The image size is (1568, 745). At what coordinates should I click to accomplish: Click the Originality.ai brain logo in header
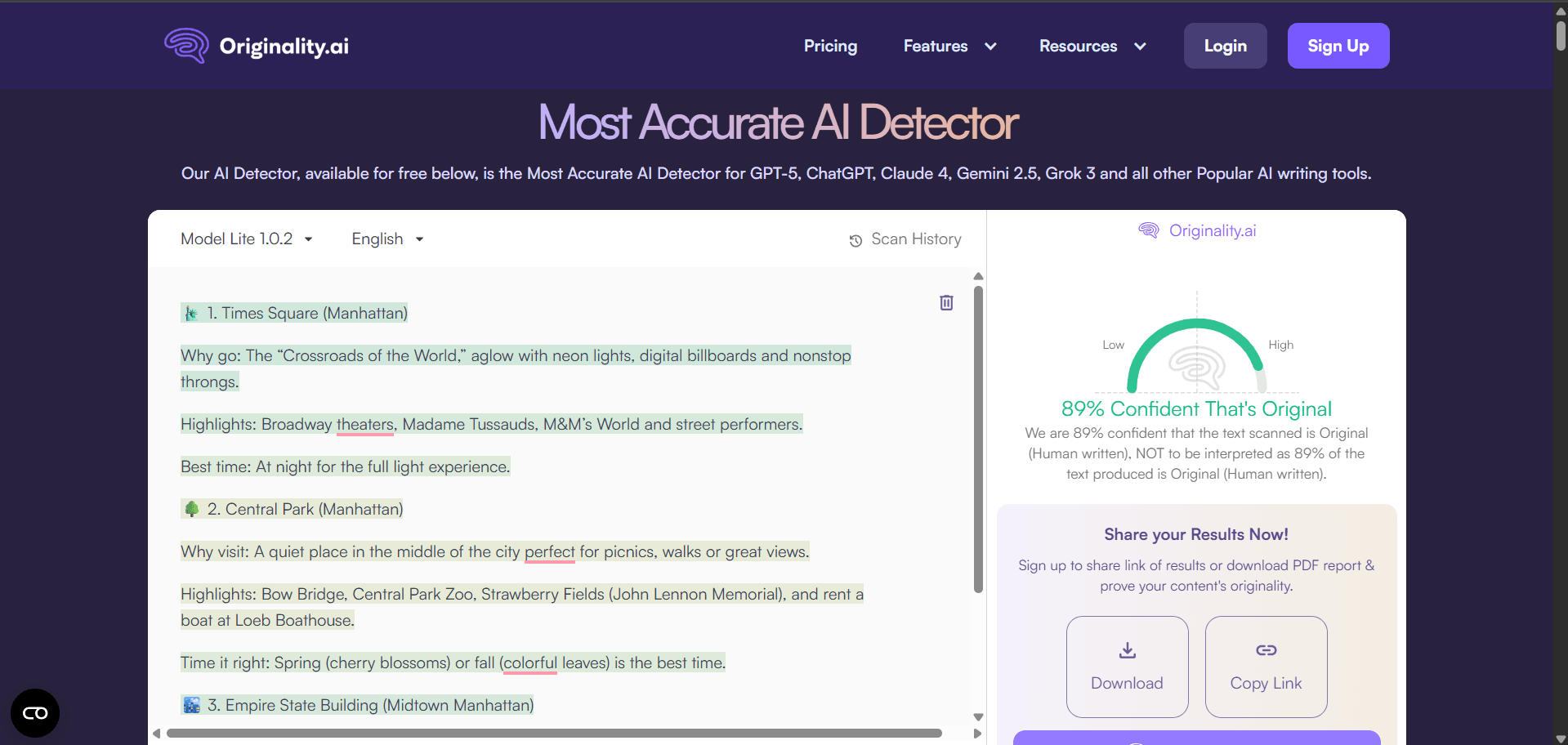pos(186,46)
